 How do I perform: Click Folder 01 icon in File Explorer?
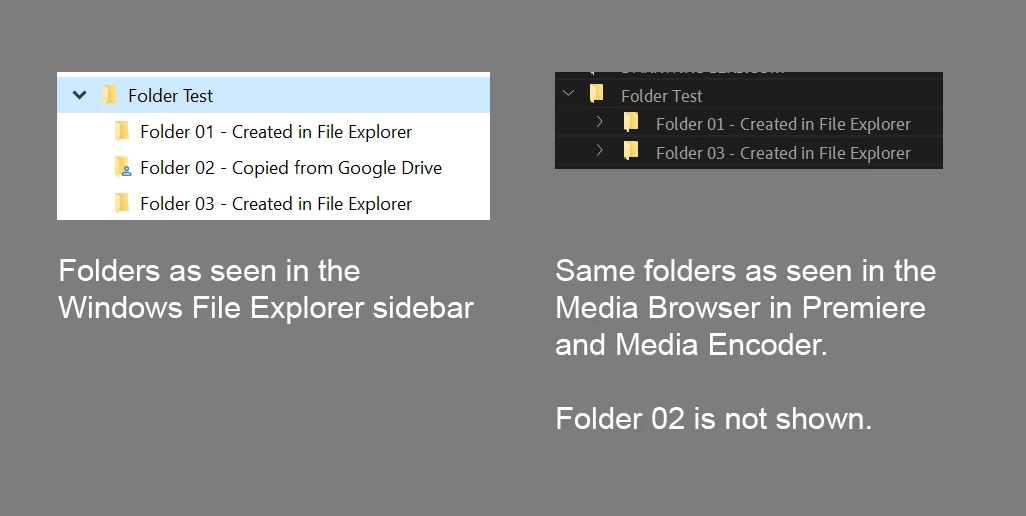(122, 131)
